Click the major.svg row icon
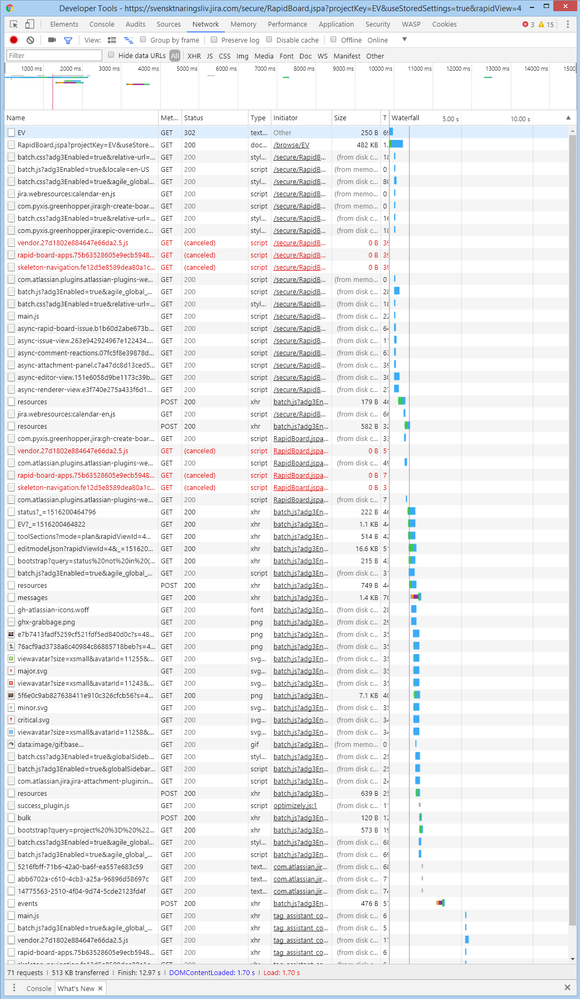Screen dimensions: 580x999 [11, 671]
